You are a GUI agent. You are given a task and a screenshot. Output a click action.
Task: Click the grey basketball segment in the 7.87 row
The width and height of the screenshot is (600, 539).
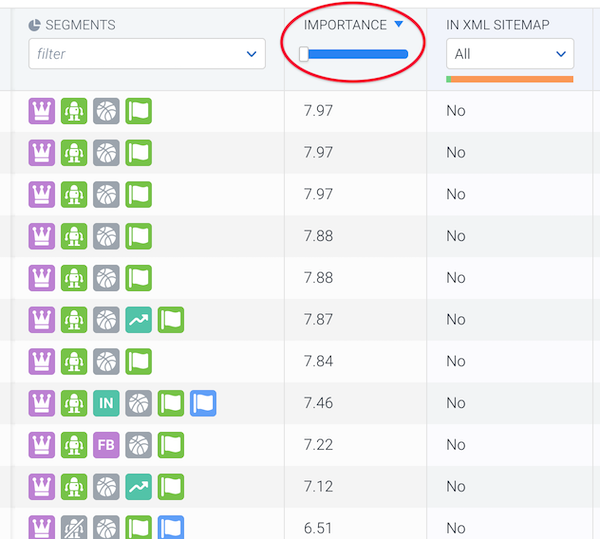coord(106,319)
